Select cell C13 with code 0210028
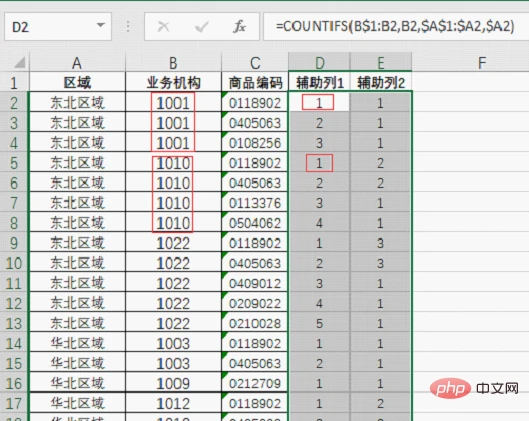529x421 pixels. point(255,323)
